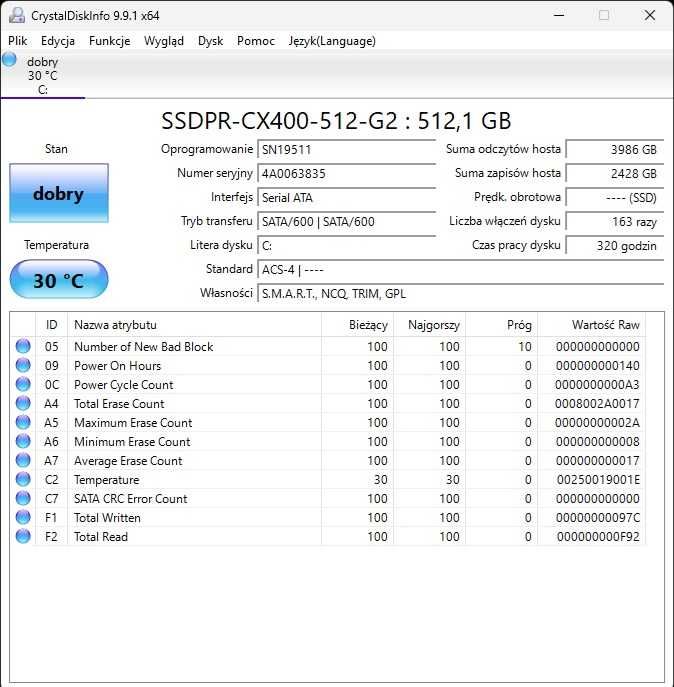Click the serial number field 4A0063835
Image resolution: width=674 pixels, height=687 pixels.
(x=347, y=174)
